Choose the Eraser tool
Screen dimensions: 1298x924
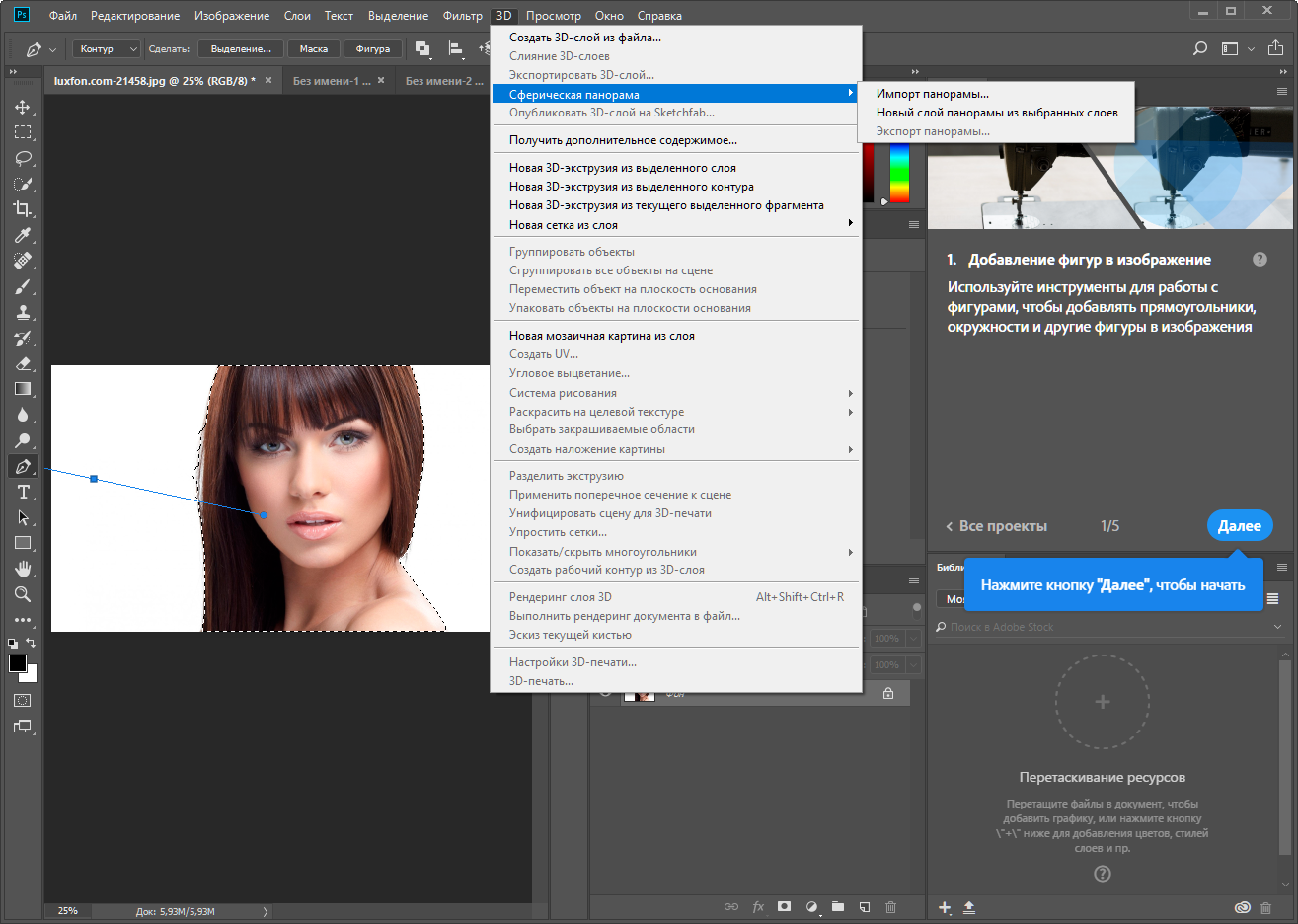coord(23,363)
